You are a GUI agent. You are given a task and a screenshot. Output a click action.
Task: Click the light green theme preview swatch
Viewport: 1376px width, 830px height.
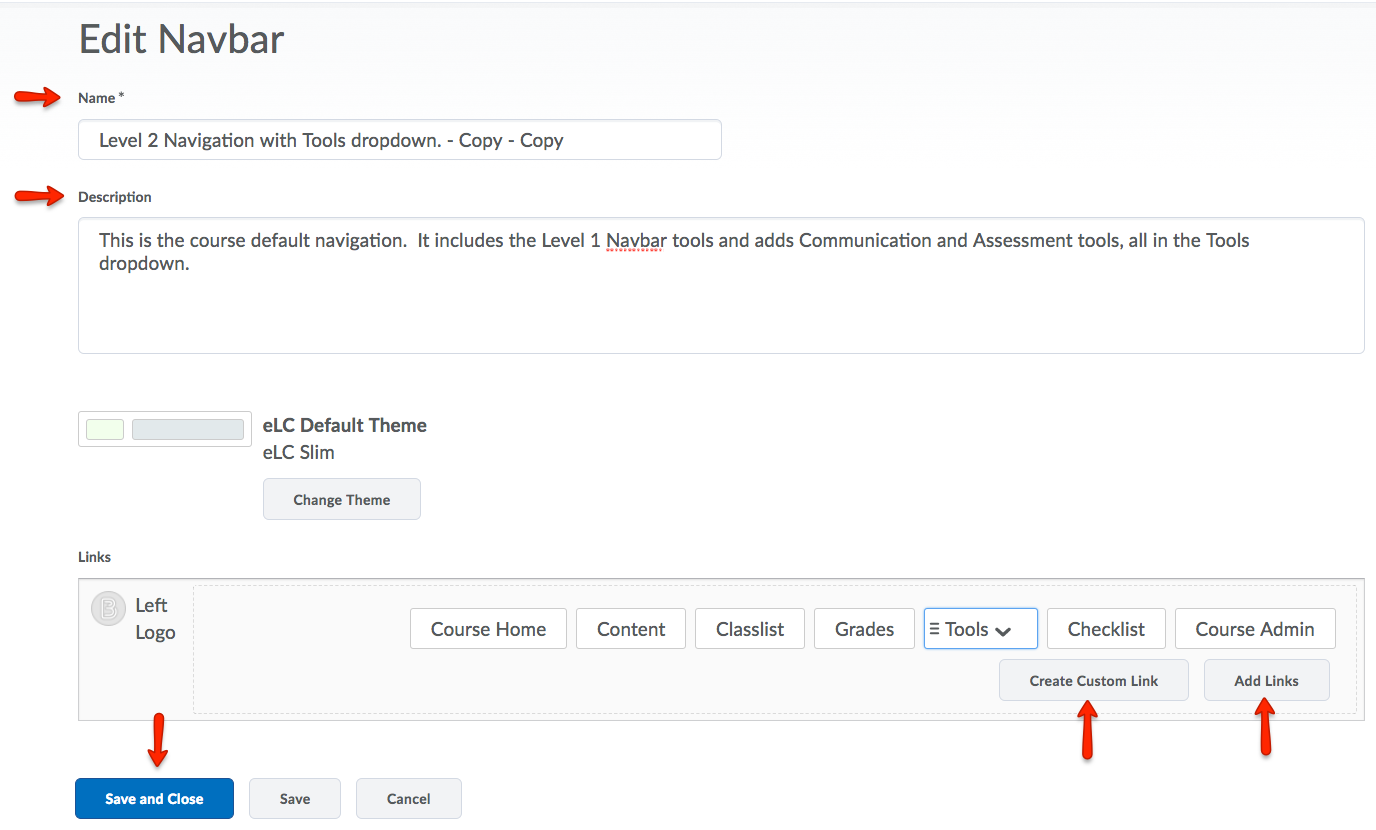(105, 429)
